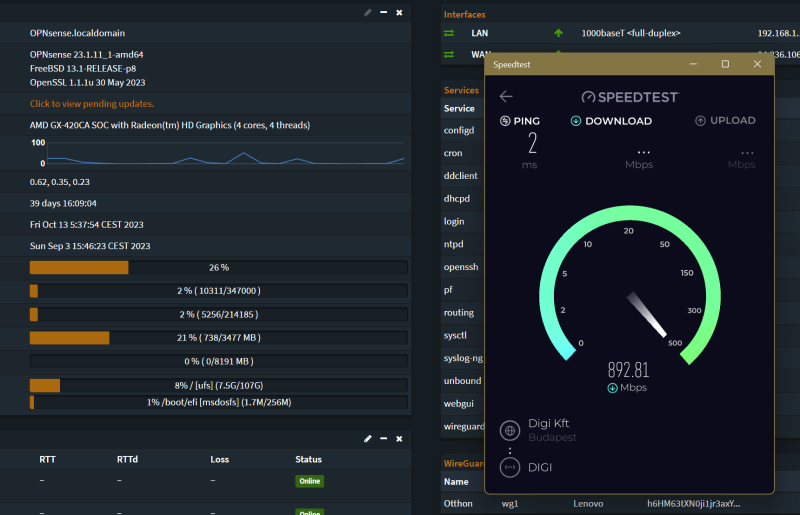The width and height of the screenshot is (800, 515).
Task: Open the Services widget title link
Action: (x=461, y=90)
